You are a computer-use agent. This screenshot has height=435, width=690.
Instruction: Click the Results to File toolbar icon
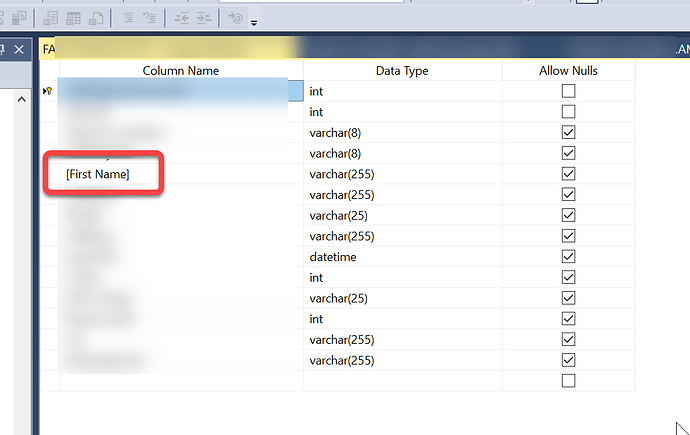click(96, 18)
